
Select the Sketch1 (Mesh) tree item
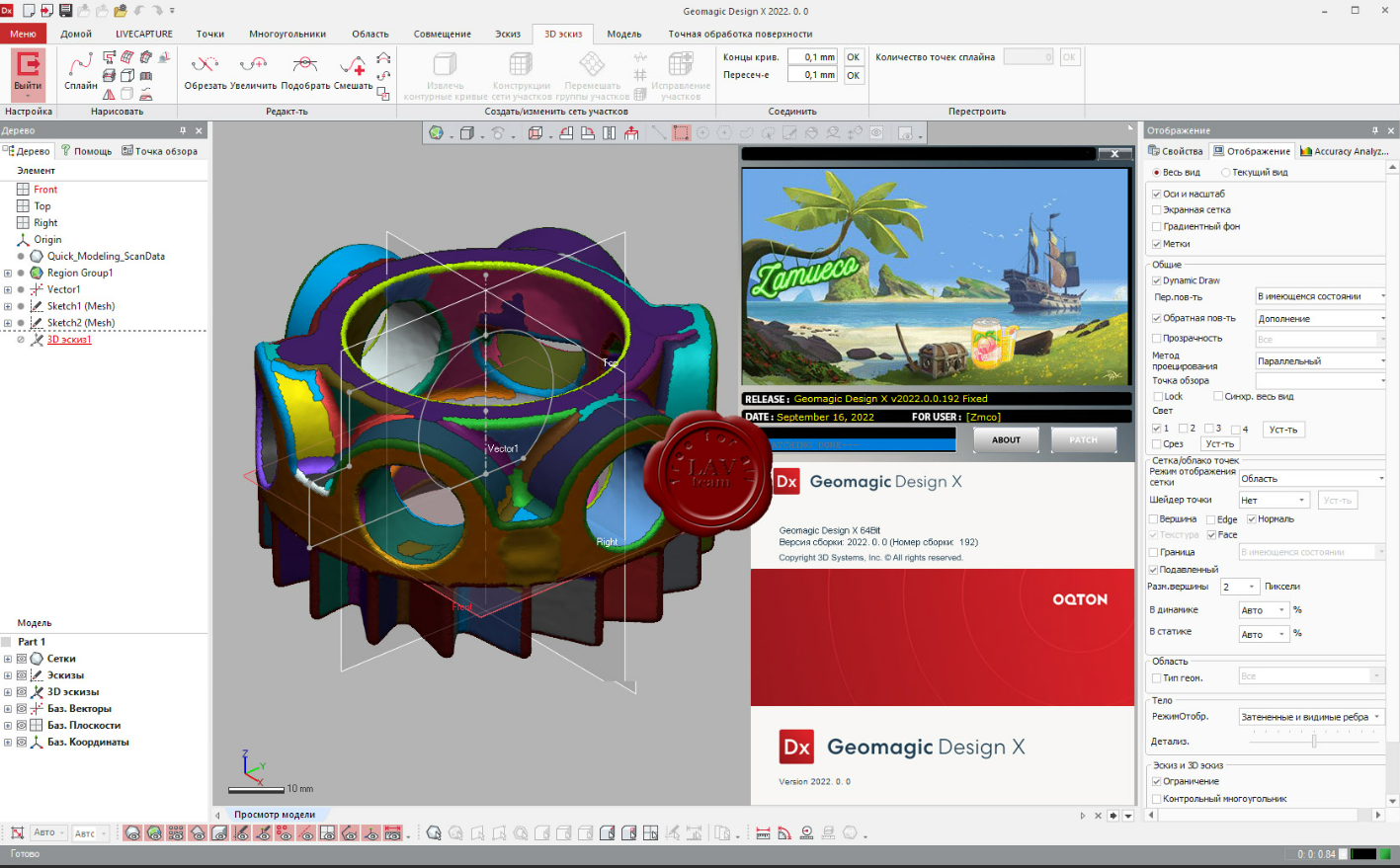pyautogui.click(x=81, y=306)
